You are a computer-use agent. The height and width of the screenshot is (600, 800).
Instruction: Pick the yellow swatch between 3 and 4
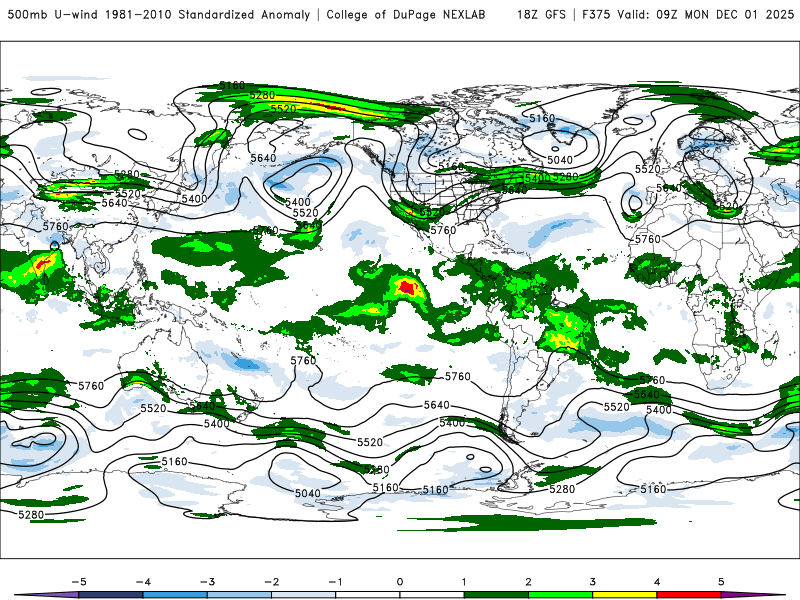624,595
